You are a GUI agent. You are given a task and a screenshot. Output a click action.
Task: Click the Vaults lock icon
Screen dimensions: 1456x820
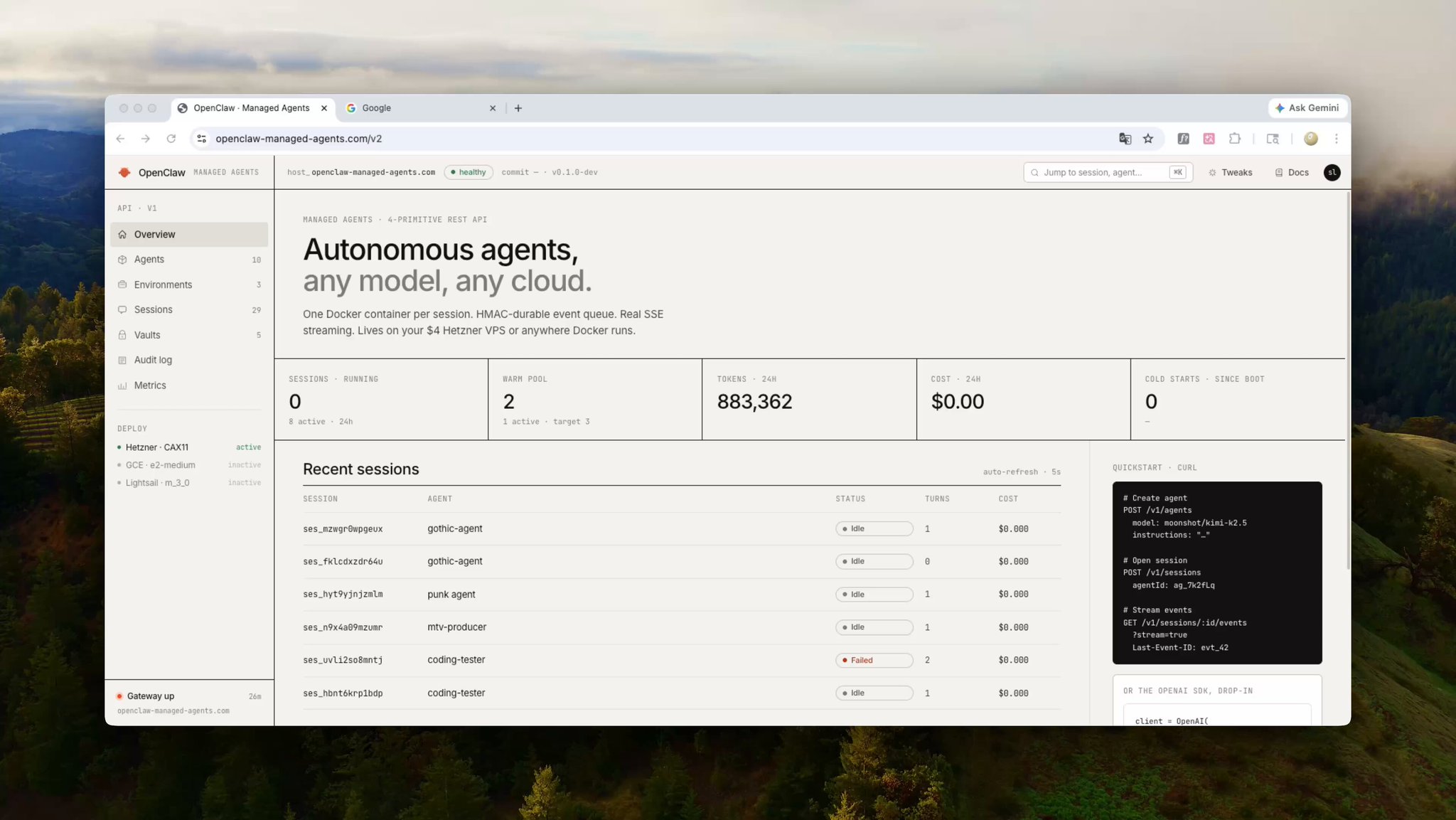(122, 335)
